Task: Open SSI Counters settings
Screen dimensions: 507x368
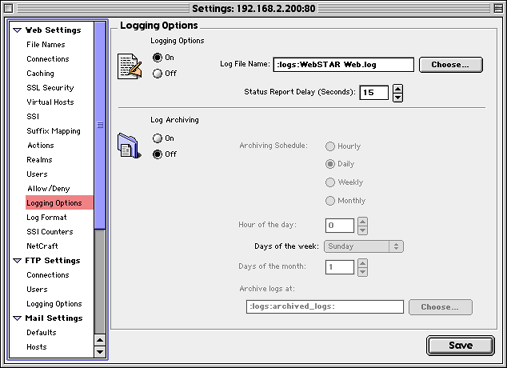Action: coord(50,232)
